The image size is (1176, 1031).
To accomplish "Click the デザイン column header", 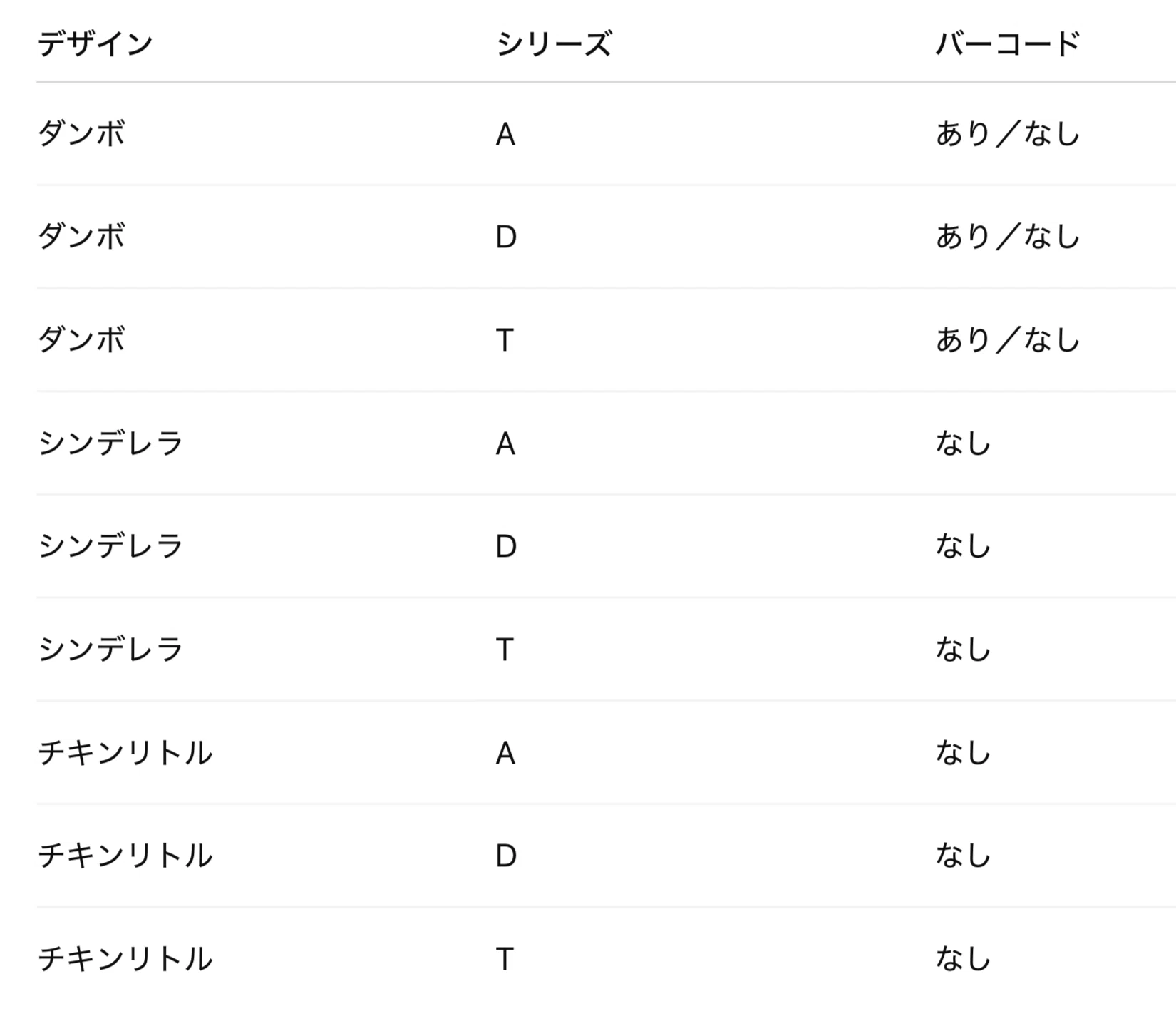I will coord(95,44).
